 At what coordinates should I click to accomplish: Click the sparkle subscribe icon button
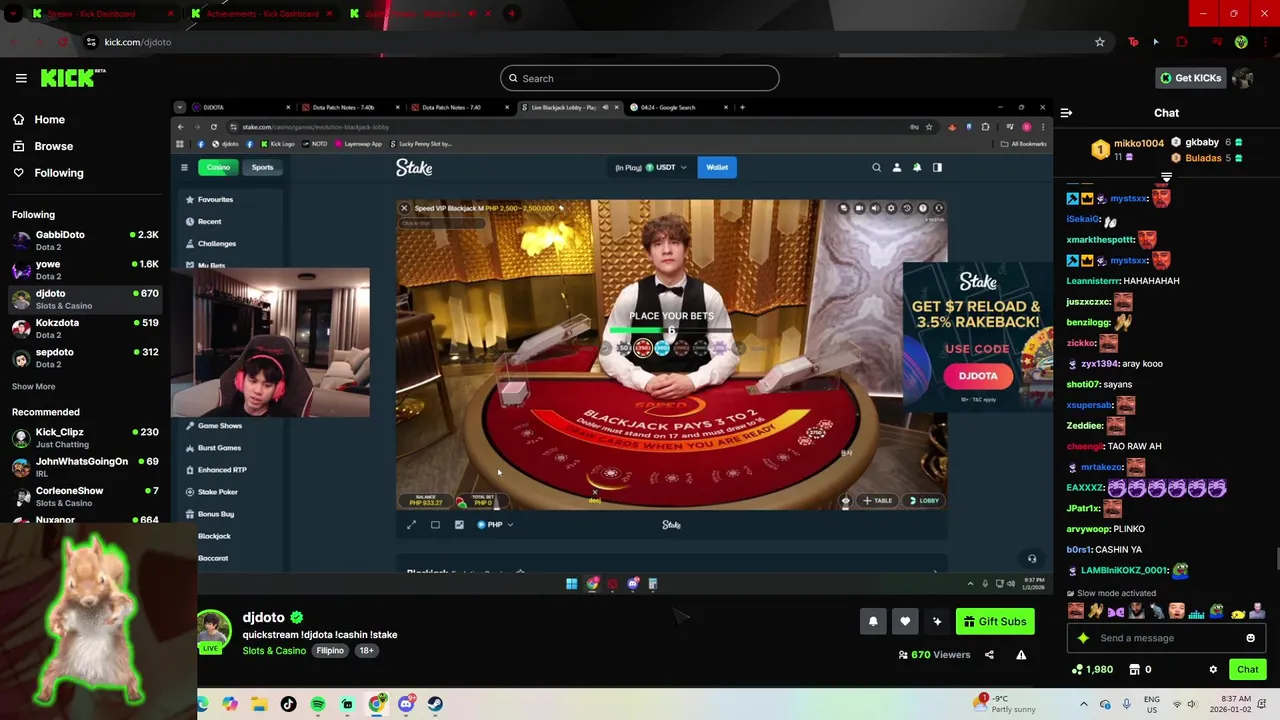click(x=937, y=621)
